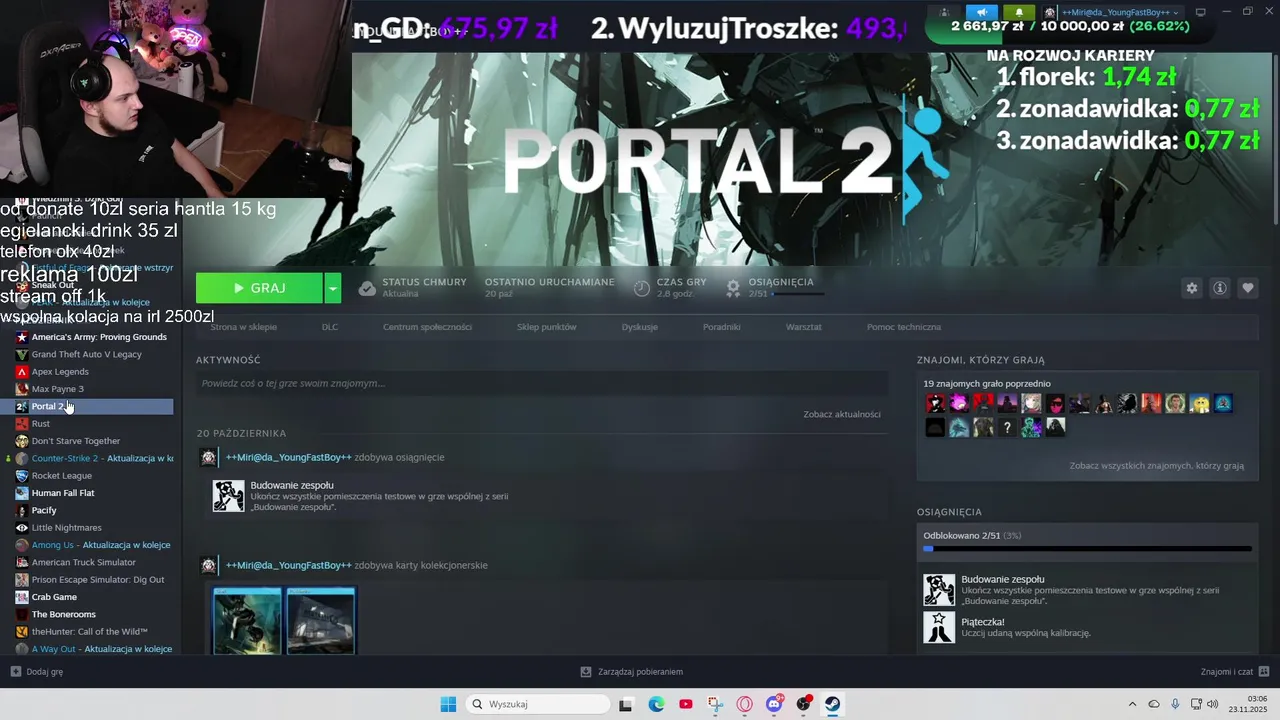
Task: Open Discord from the taskbar
Action: 774,704
